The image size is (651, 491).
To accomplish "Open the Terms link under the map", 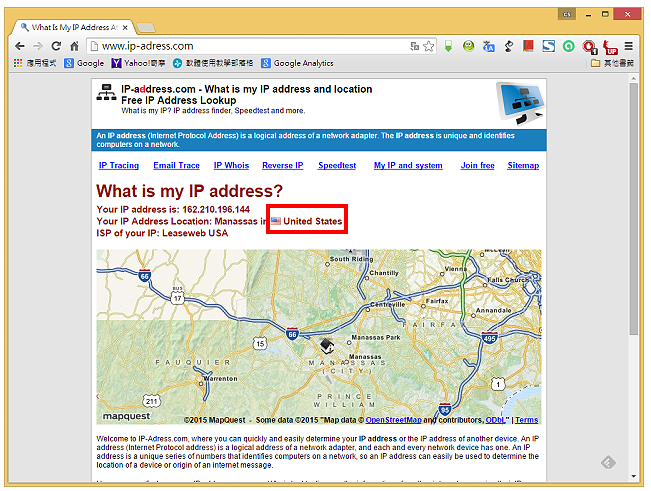I will (526, 420).
